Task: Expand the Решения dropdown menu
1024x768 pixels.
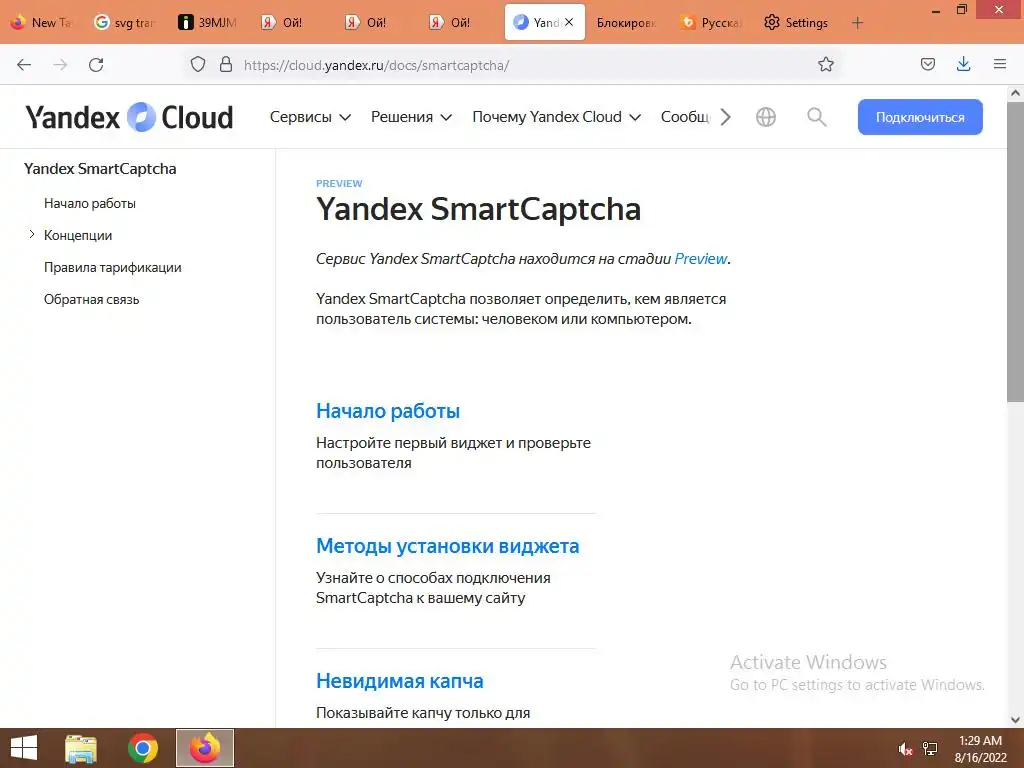Action: click(x=411, y=118)
